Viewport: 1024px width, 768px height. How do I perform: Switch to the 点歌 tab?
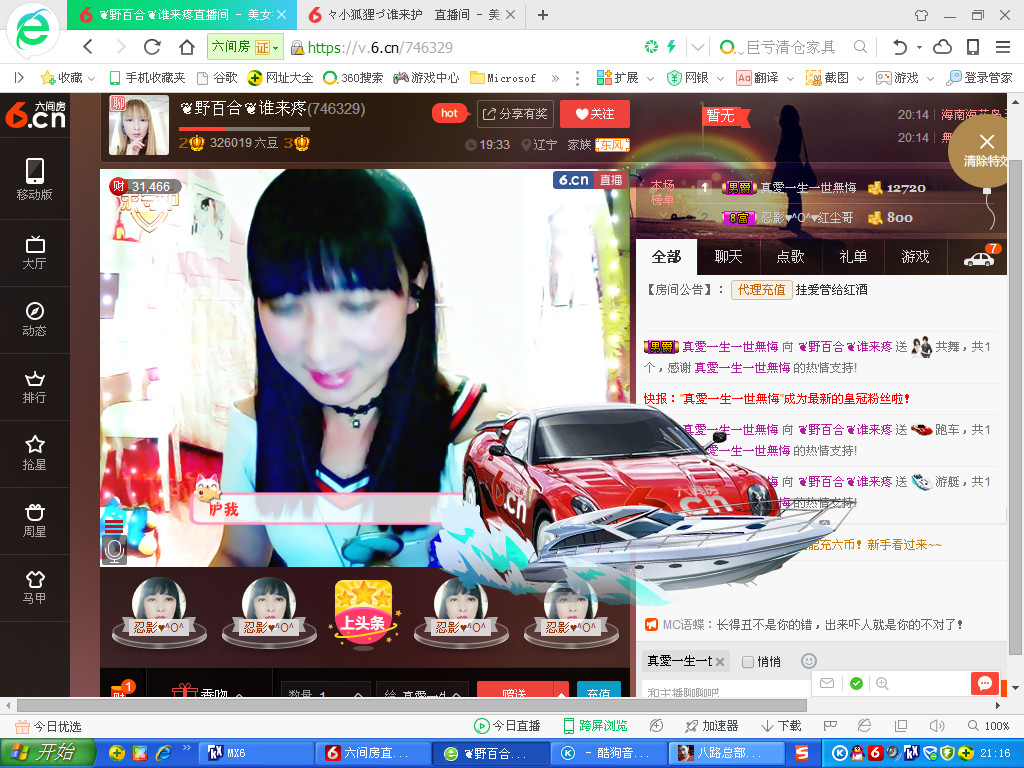(x=790, y=257)
